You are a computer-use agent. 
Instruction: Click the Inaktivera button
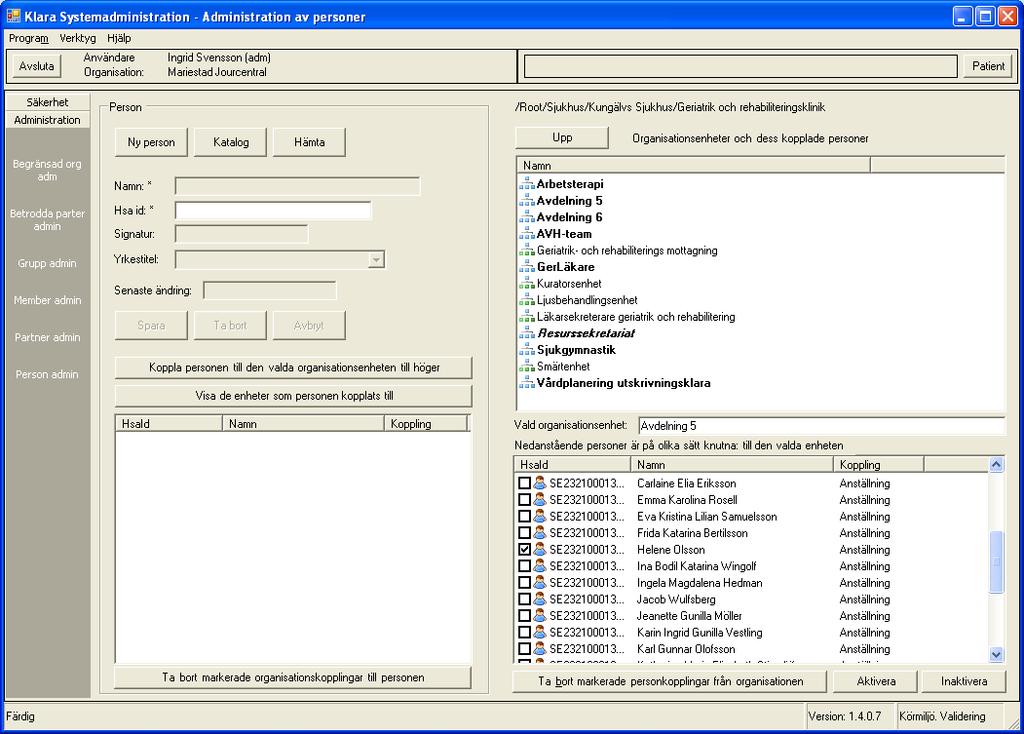tap(964, 681)
